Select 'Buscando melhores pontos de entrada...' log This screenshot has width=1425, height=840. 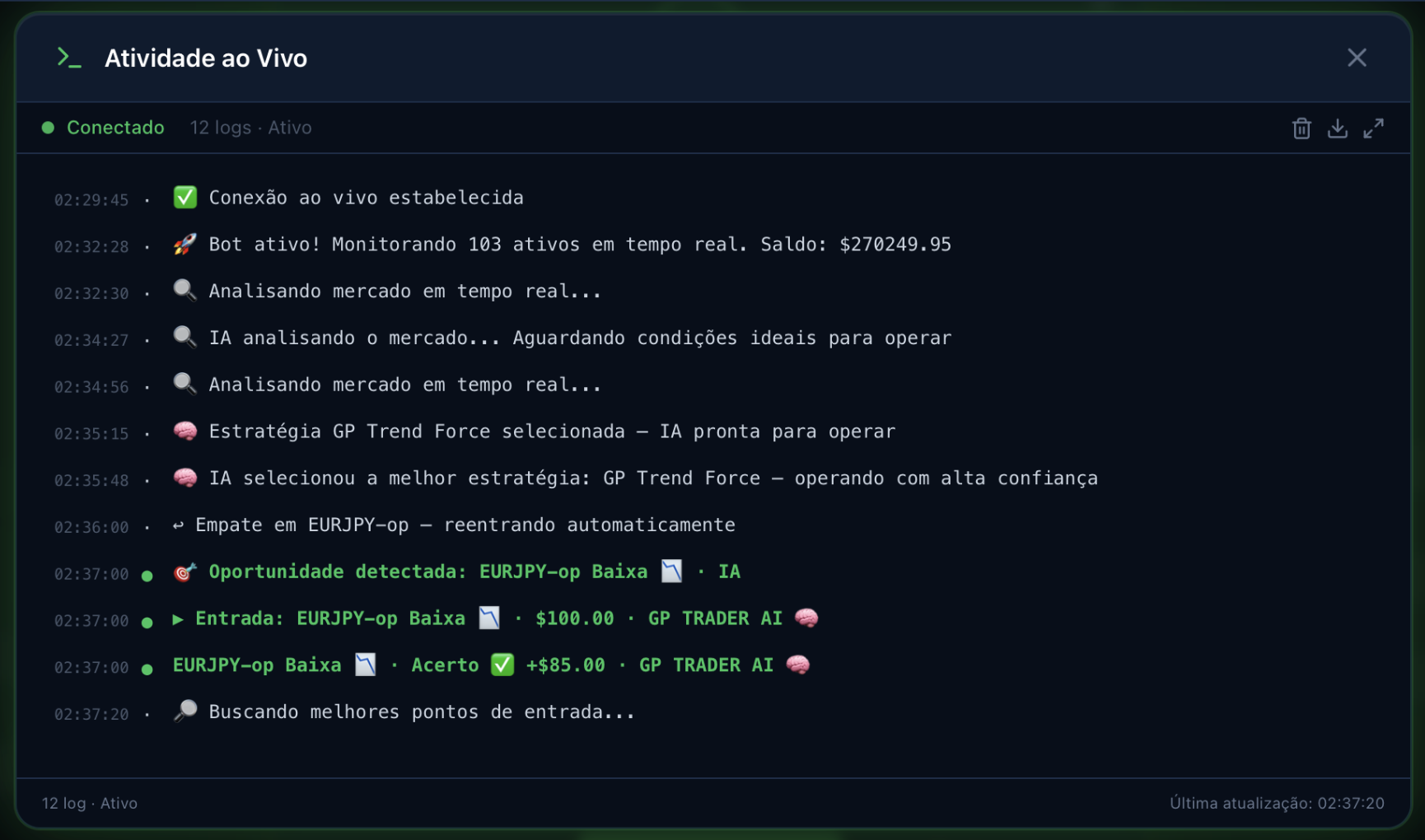coord(422,712)
